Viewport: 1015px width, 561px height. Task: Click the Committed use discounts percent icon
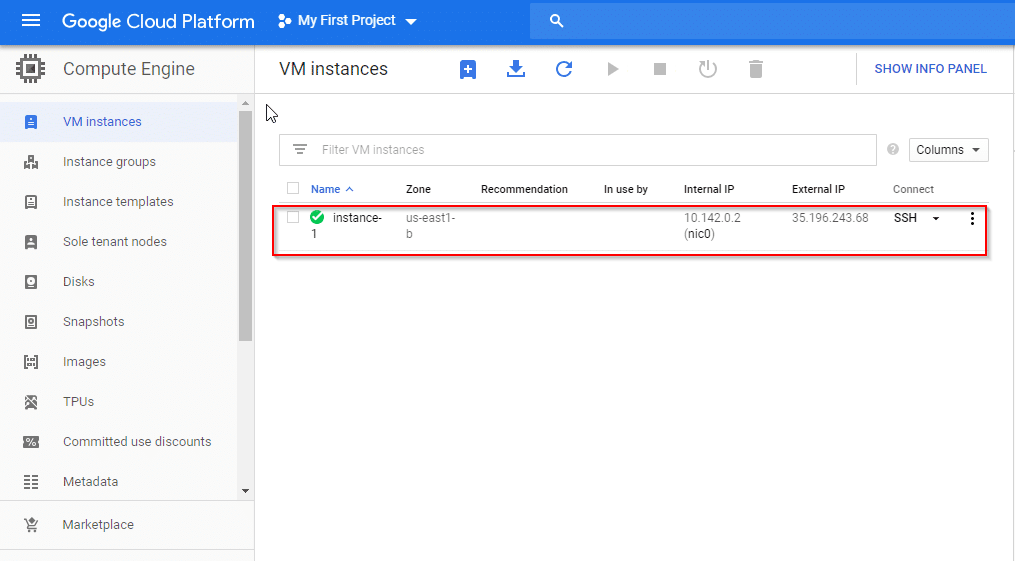click(x=30, y=442)
